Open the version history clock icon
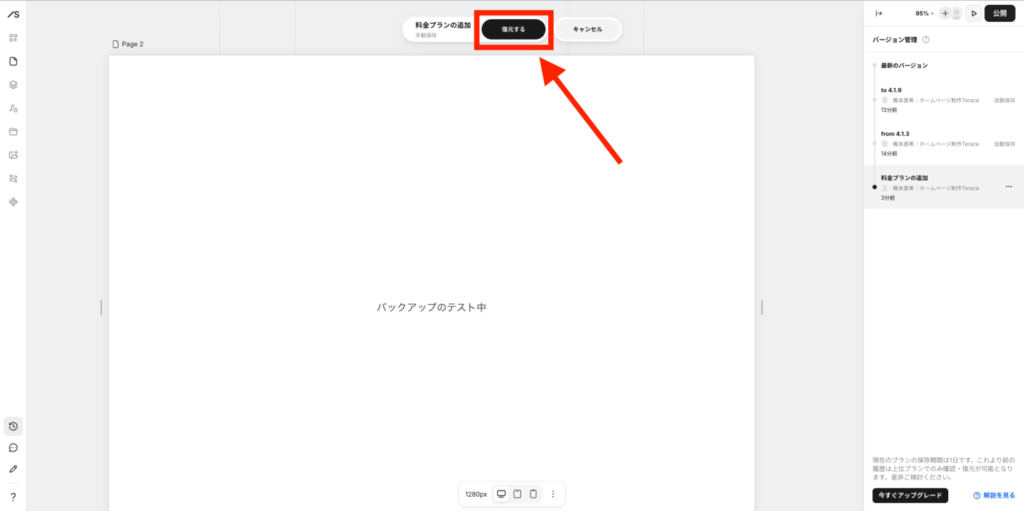The image size is (1024, 511). click(13, 426)
